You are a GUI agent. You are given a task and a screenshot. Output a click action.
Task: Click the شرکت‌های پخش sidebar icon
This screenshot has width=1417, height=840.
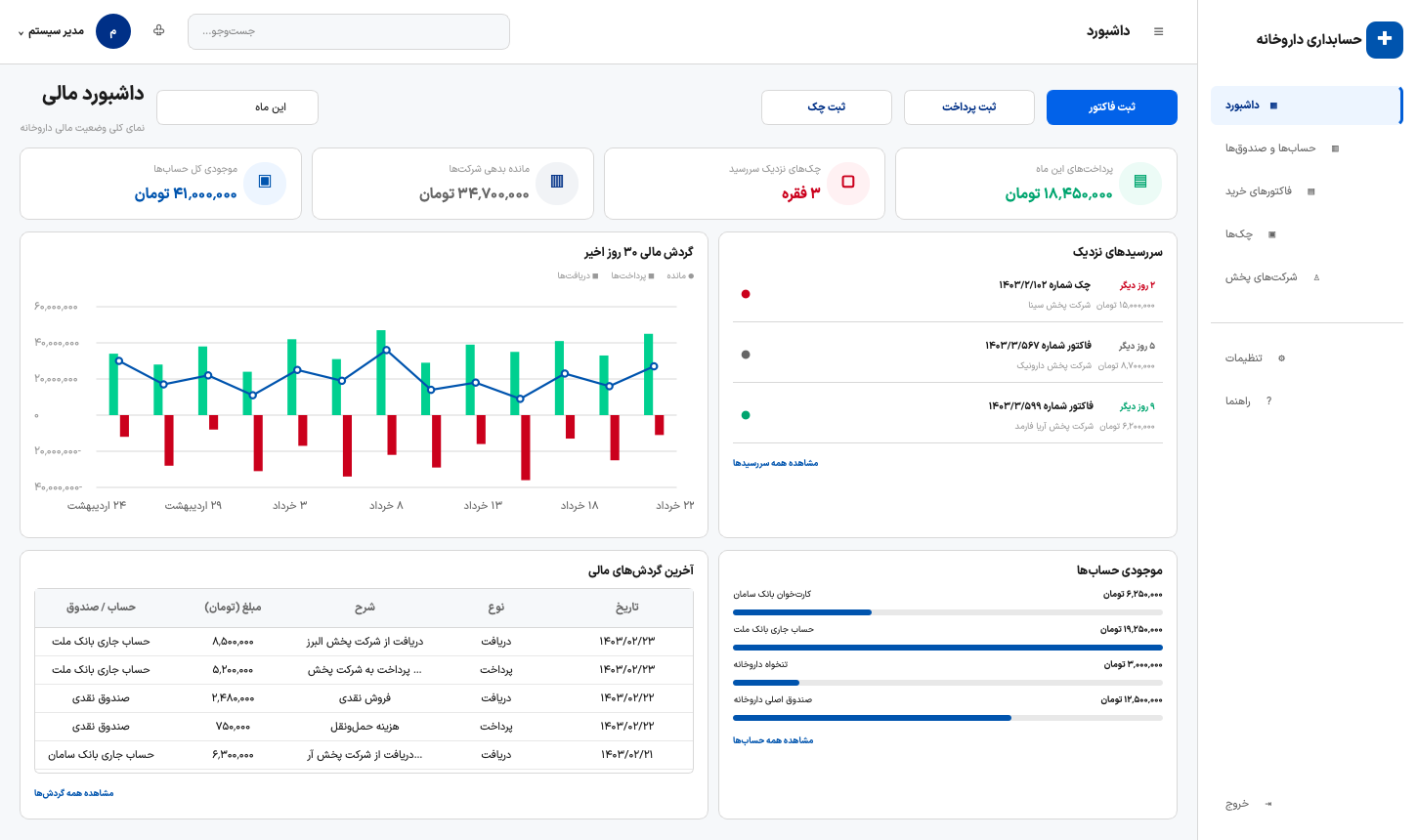(1316, 277)
